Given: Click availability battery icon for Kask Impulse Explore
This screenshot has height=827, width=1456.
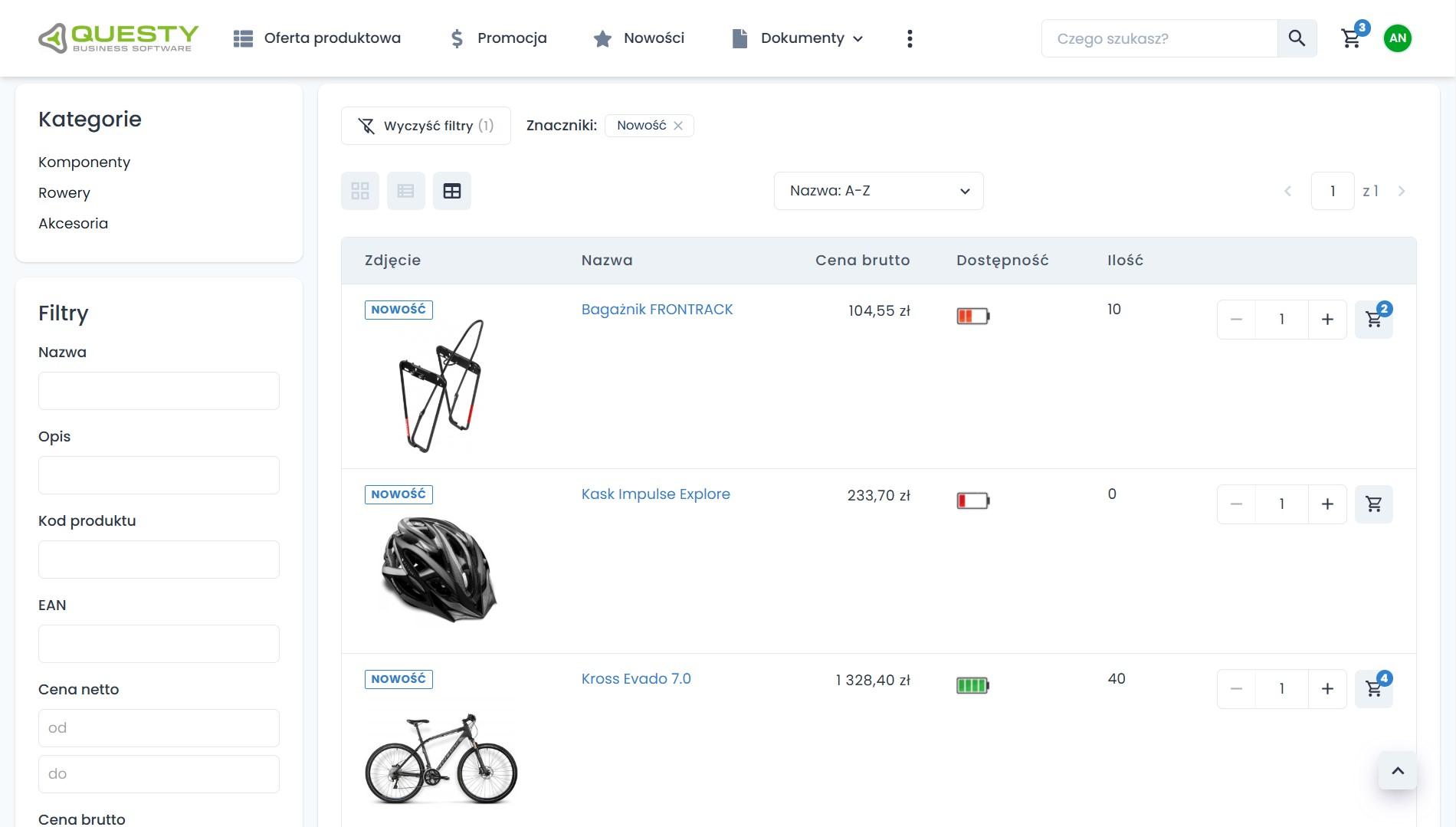Looking at the screenshot, I should (x=973, y=500).
